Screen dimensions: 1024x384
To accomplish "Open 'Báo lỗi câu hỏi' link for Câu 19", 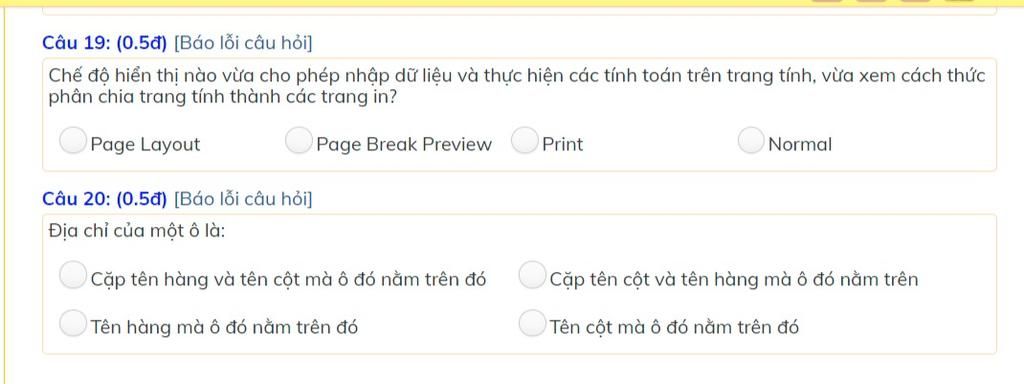I will (243, 44).
